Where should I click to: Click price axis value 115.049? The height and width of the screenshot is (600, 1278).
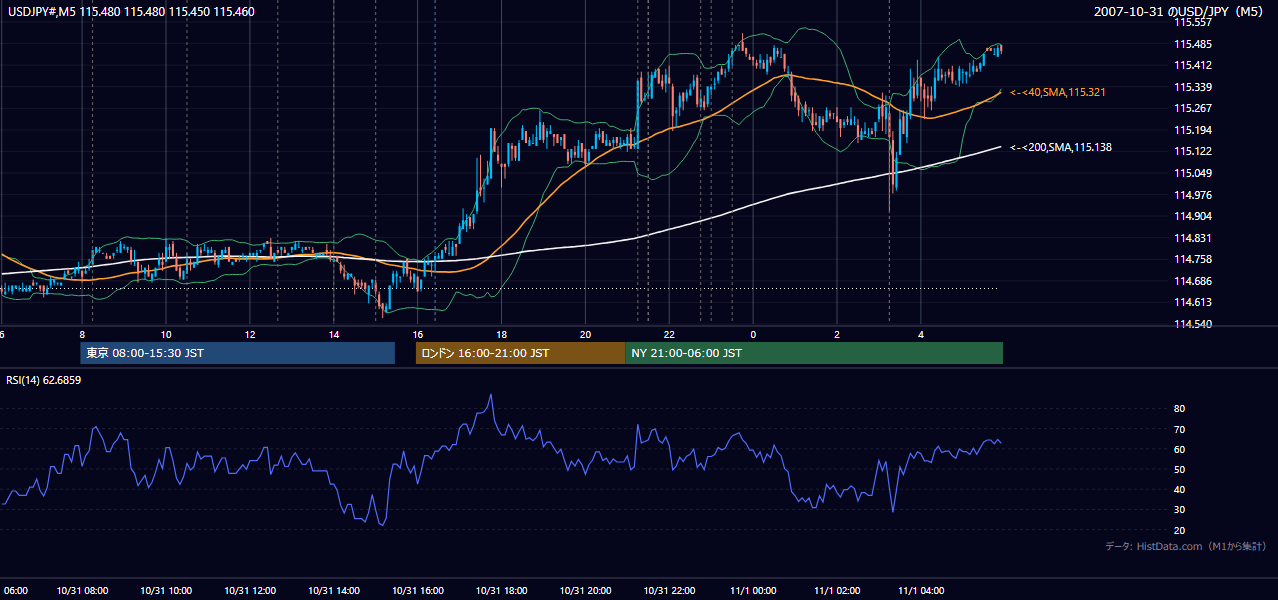pyautogui.click(x=1192, y=173)
